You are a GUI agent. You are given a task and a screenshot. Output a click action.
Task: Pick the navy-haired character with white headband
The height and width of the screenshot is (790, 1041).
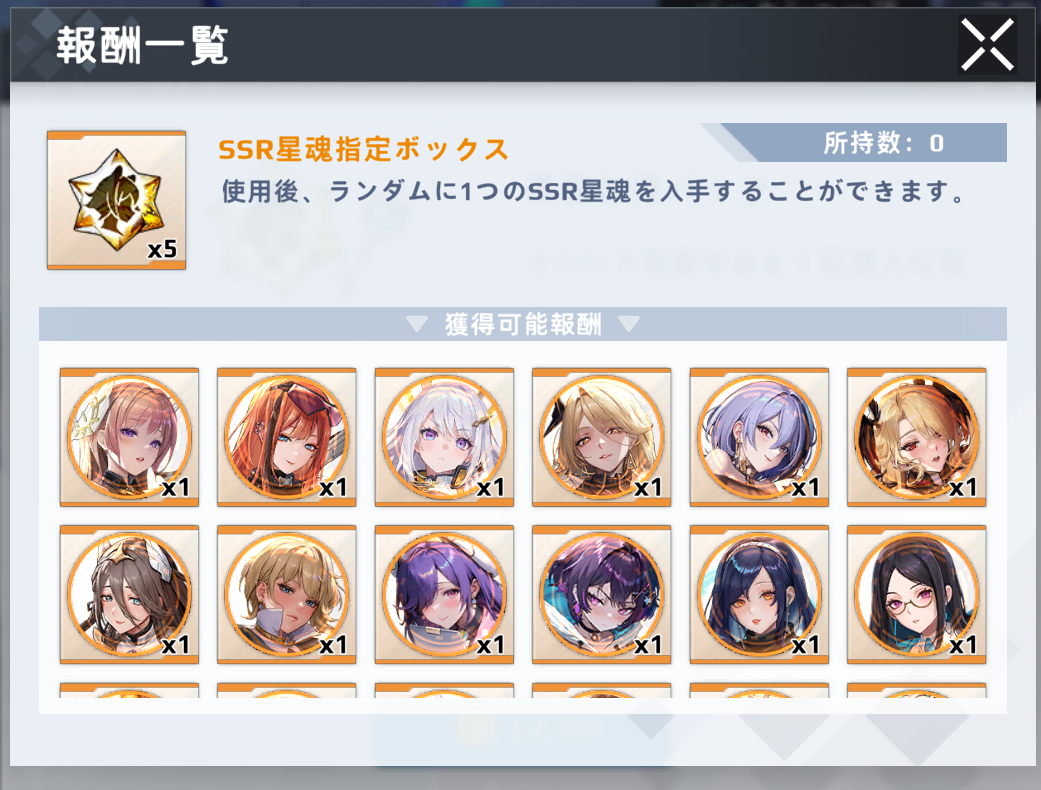[760, 594]
